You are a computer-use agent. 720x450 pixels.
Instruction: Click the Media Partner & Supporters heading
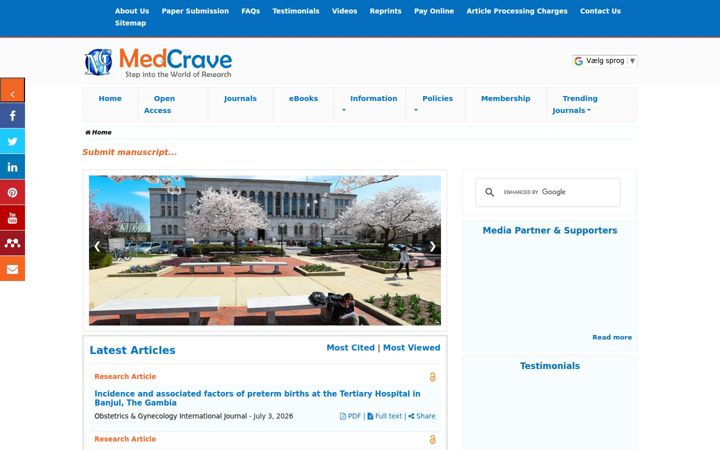pyautogui.click(x=550, y=231)
